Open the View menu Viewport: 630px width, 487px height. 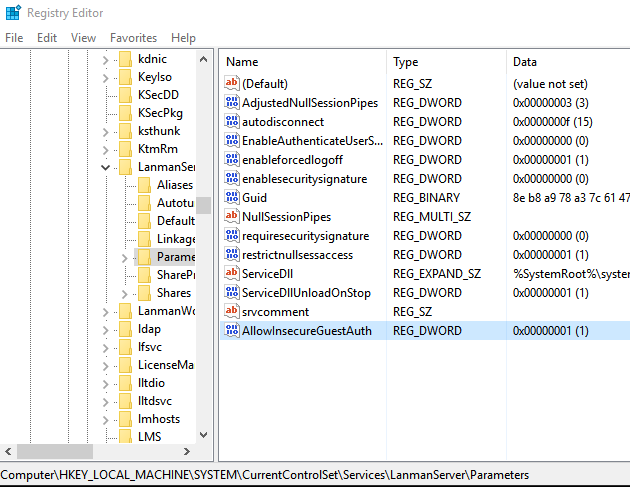[x=83, y=38]
